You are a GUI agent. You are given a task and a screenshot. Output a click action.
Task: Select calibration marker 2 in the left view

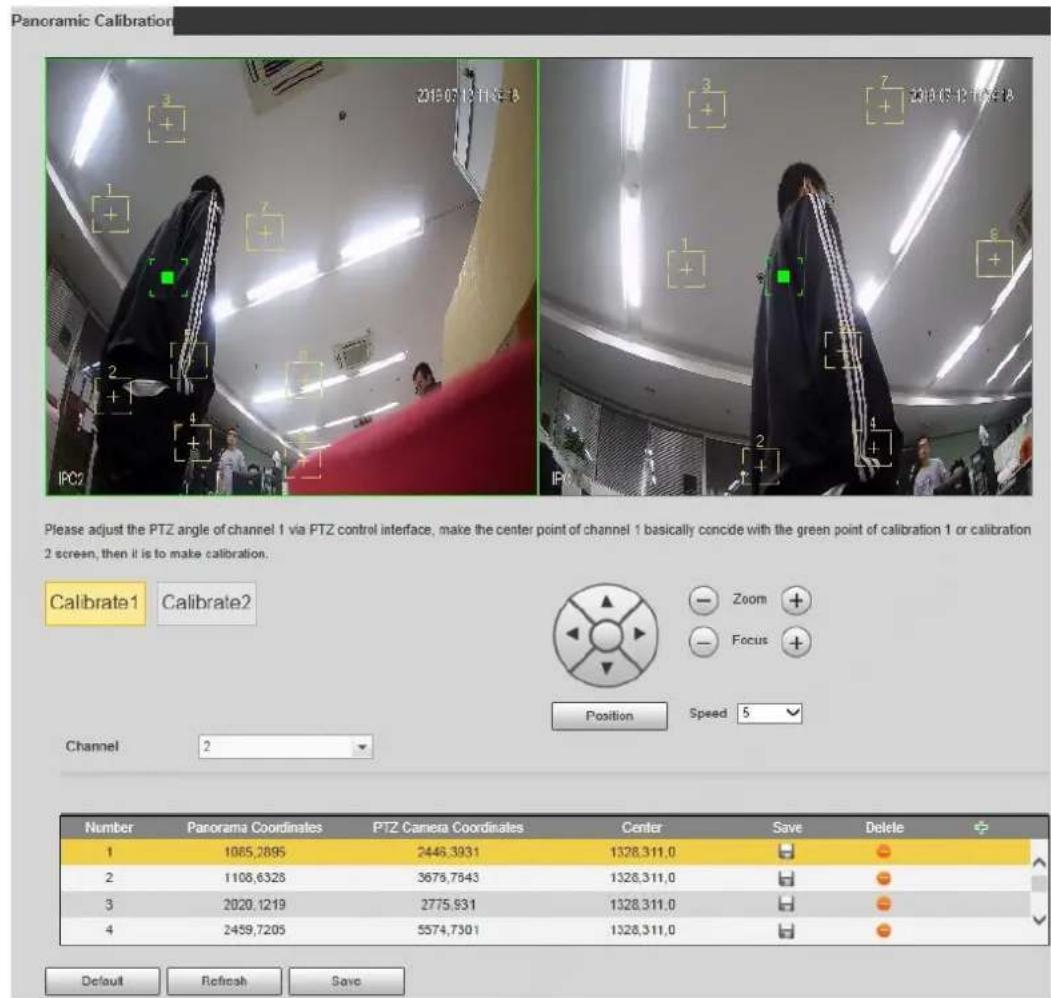(x=113, y=396)
